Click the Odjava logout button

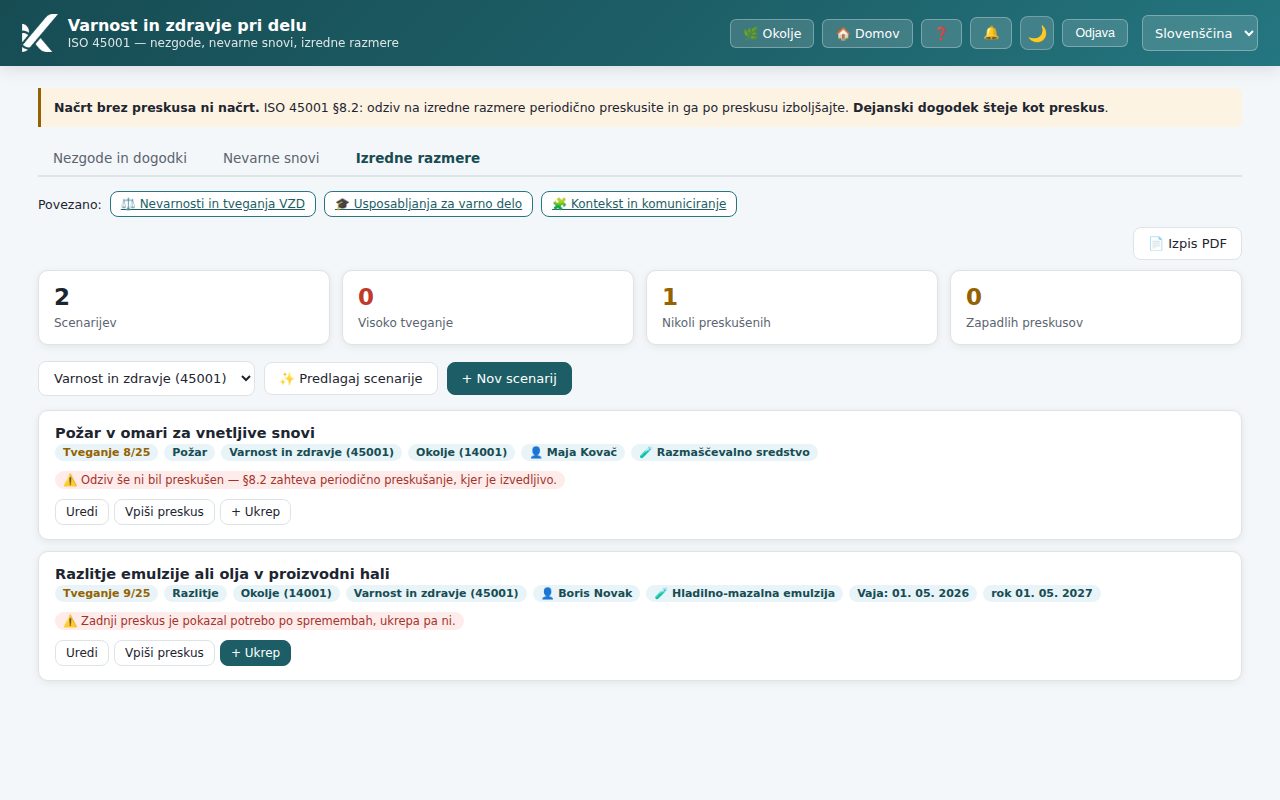1095,33
